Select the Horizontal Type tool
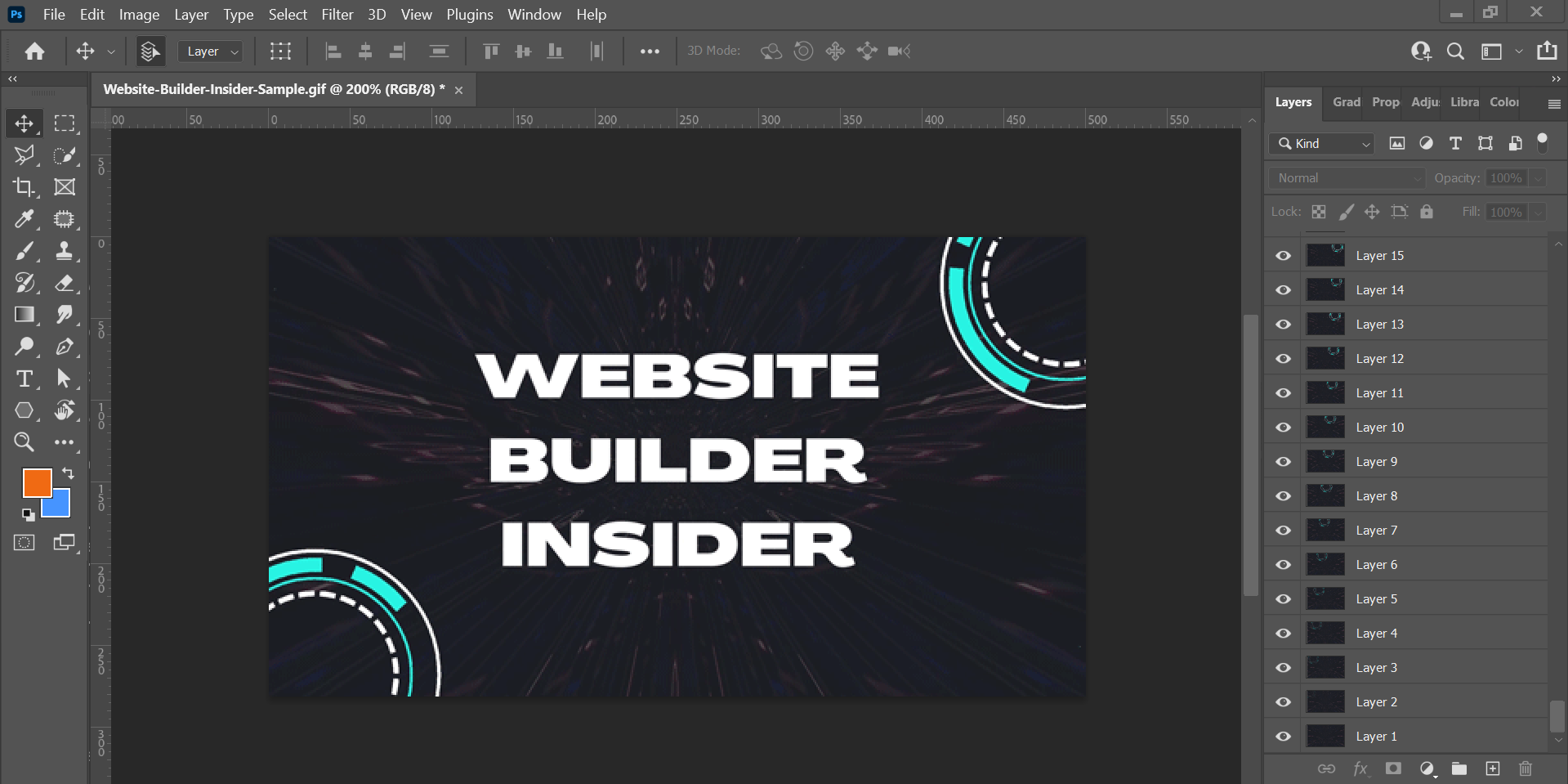Screen dimensions: 1568x784 click(x=25, y=379)
